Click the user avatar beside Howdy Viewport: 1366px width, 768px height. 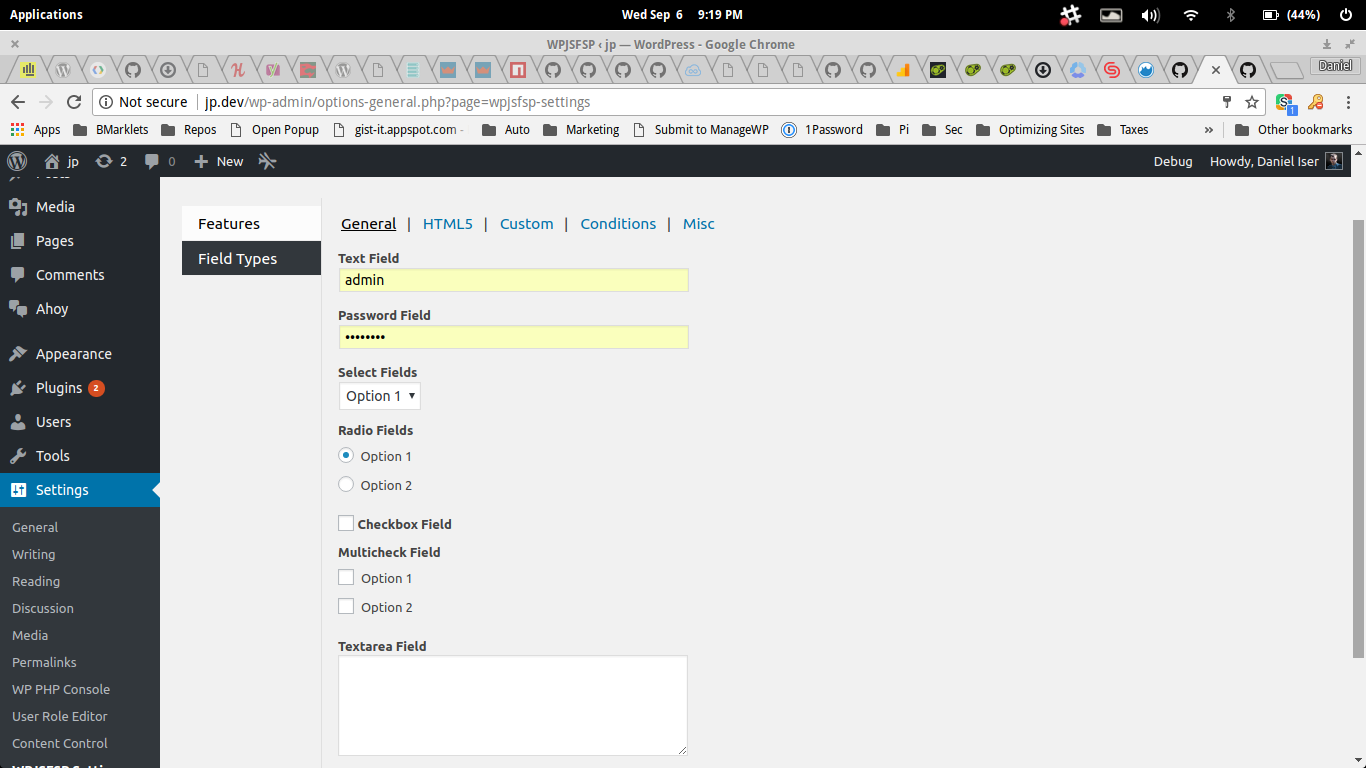pyautogui.click(x=1334, y=161)
